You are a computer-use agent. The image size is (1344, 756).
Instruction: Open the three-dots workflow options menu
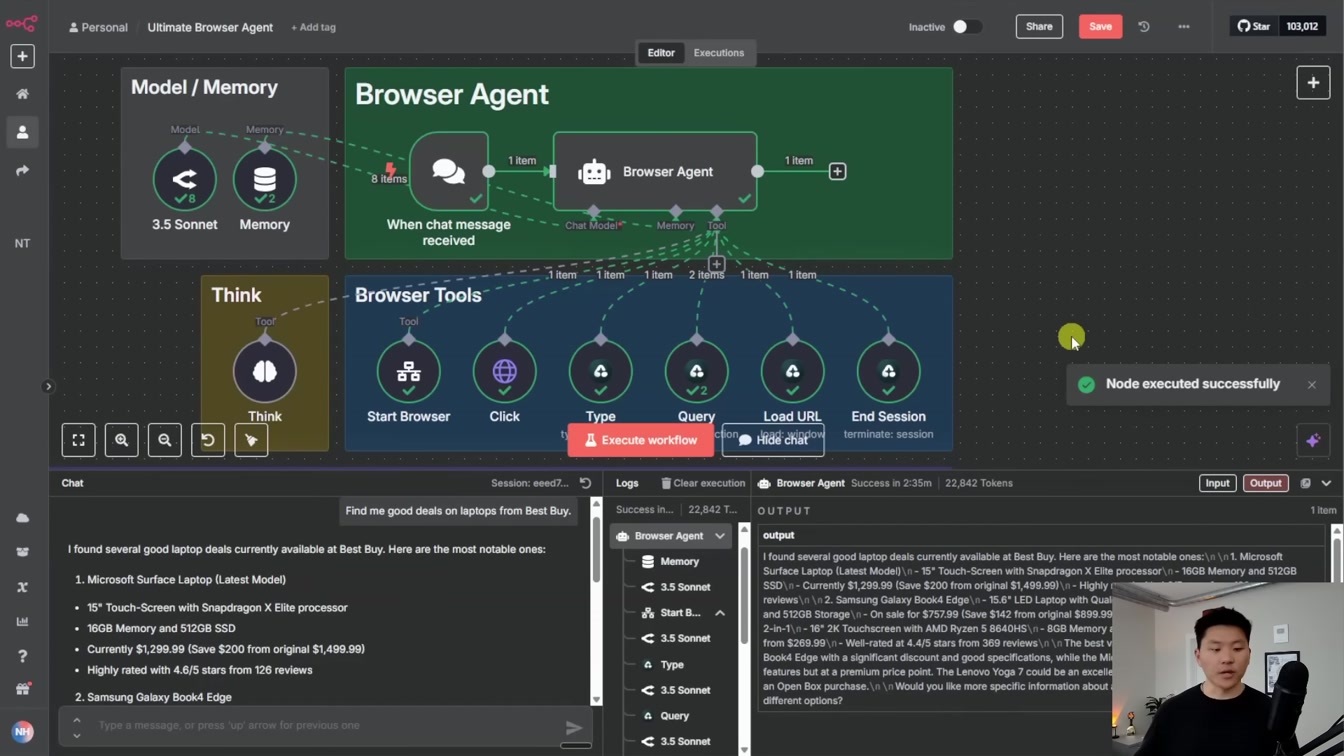(x=1184, y=27)
